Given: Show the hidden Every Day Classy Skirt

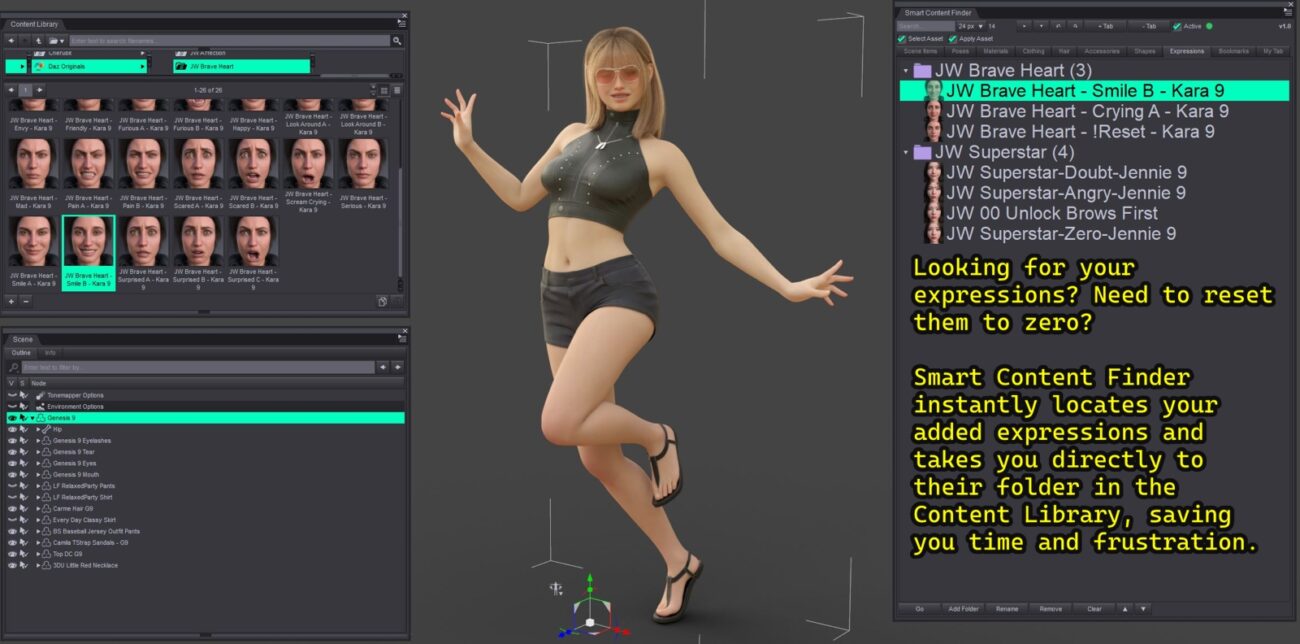Looking at the screenshot, I should point(12,520).
